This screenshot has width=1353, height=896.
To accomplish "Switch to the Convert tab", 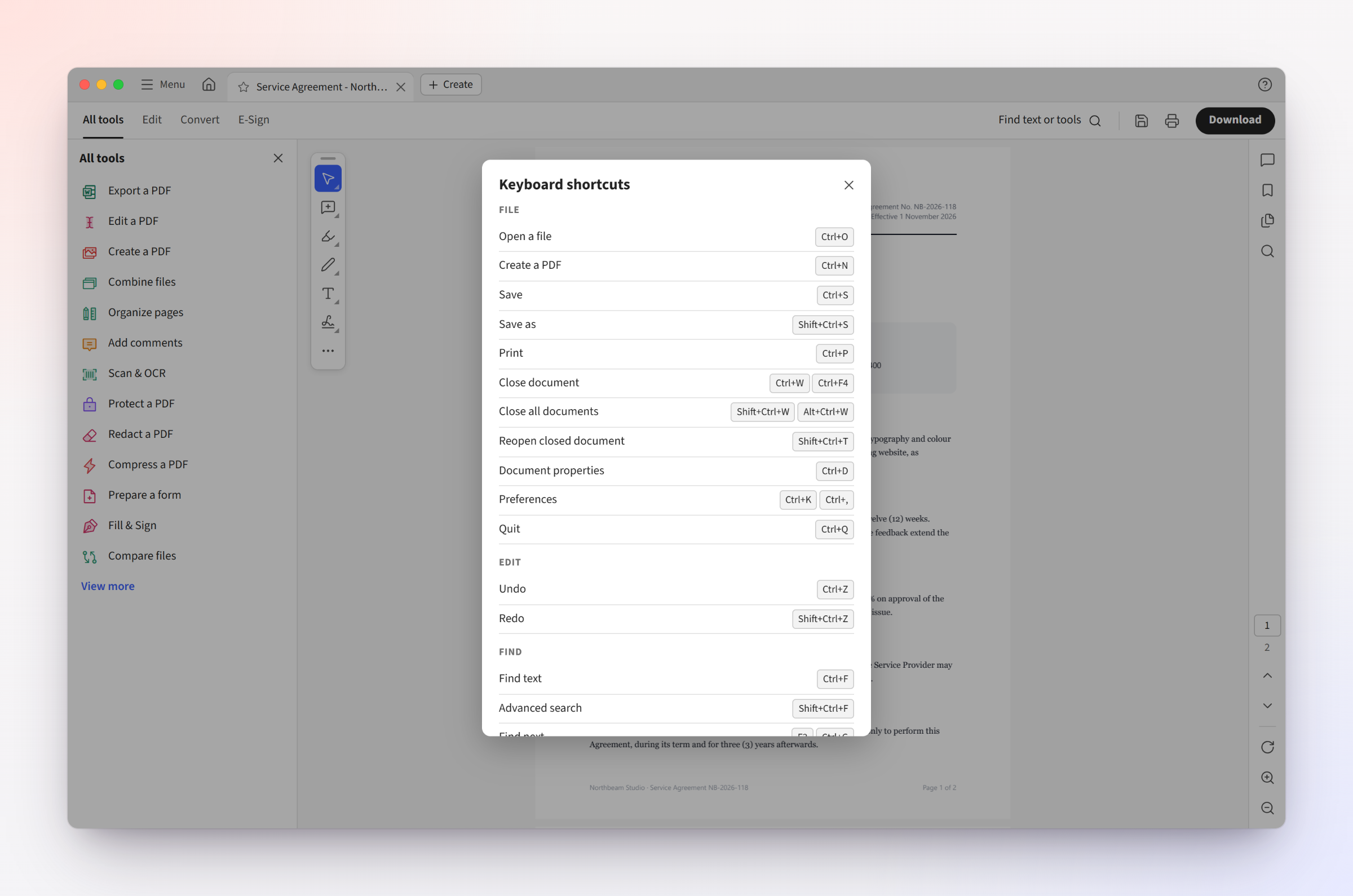I will pos(200,119).
